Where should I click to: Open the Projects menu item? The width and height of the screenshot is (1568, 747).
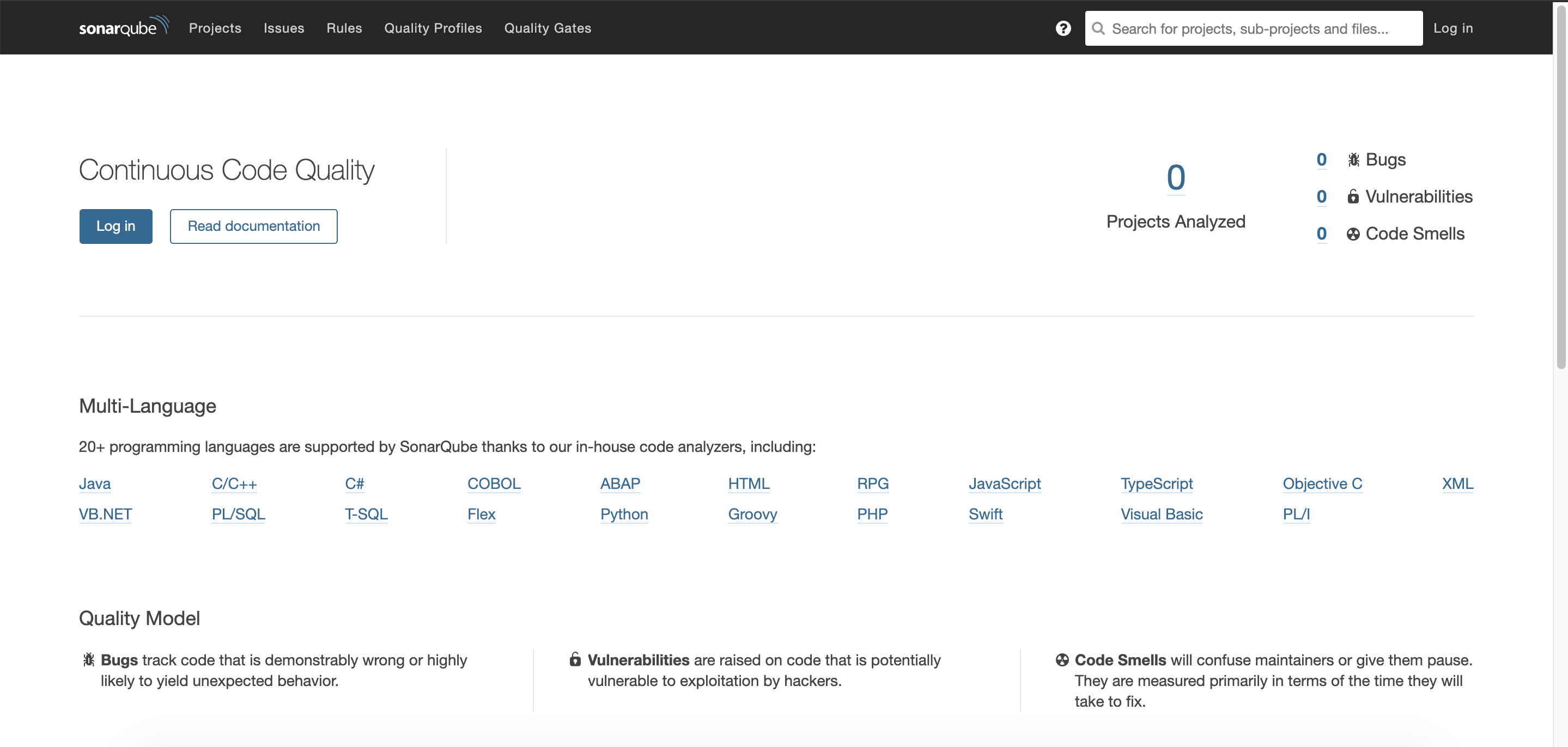[215, 28]
